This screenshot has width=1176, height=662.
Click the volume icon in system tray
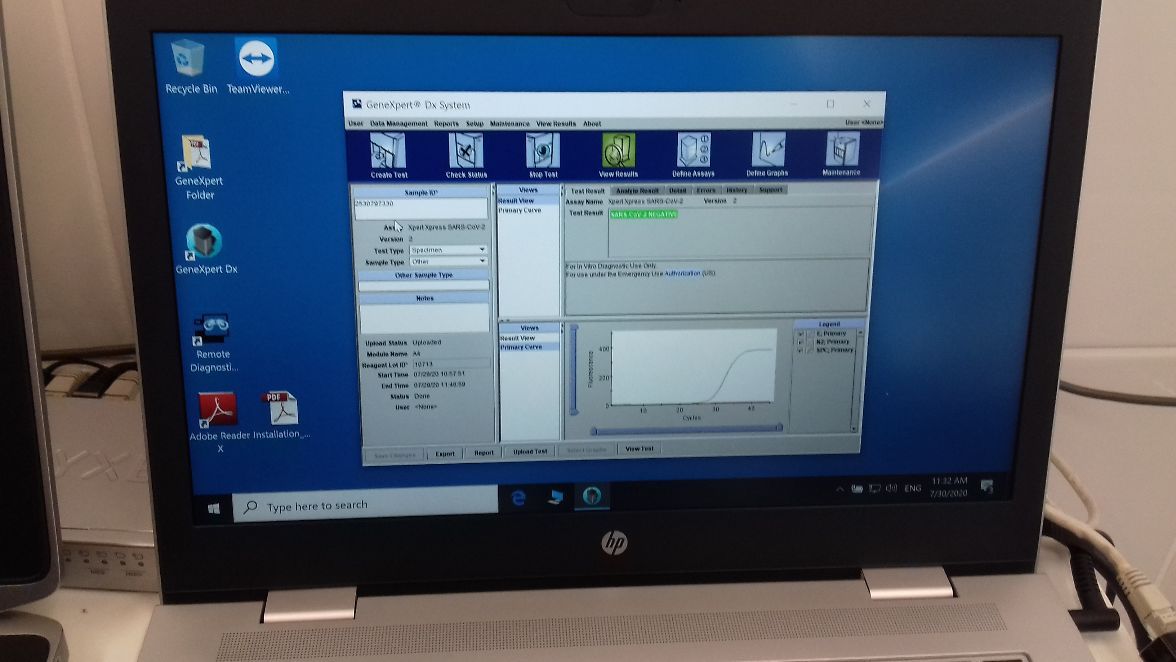tap(891, 488)
